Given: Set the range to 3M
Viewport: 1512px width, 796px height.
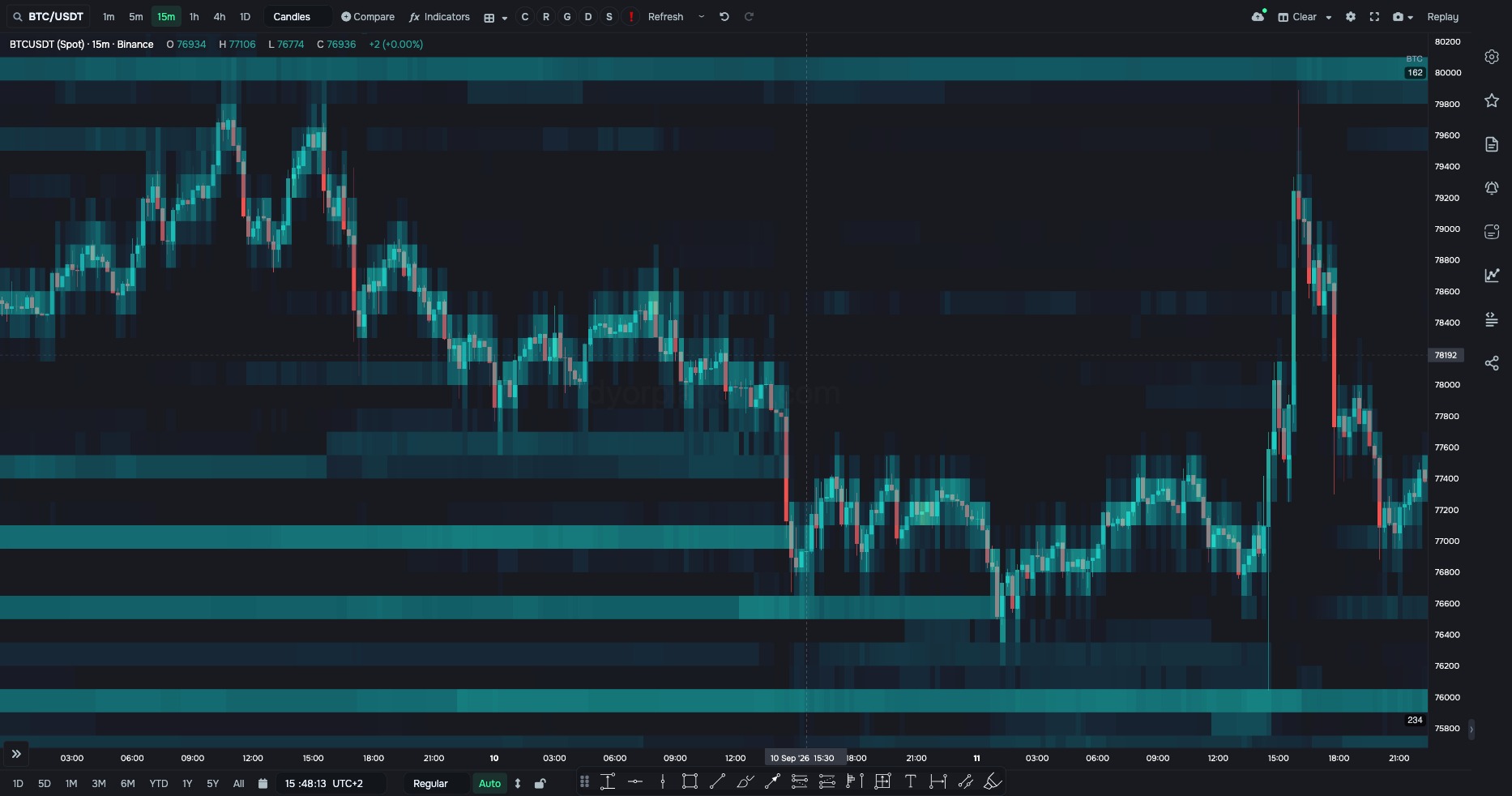Looking at the screenshot, I should (99, 784).
